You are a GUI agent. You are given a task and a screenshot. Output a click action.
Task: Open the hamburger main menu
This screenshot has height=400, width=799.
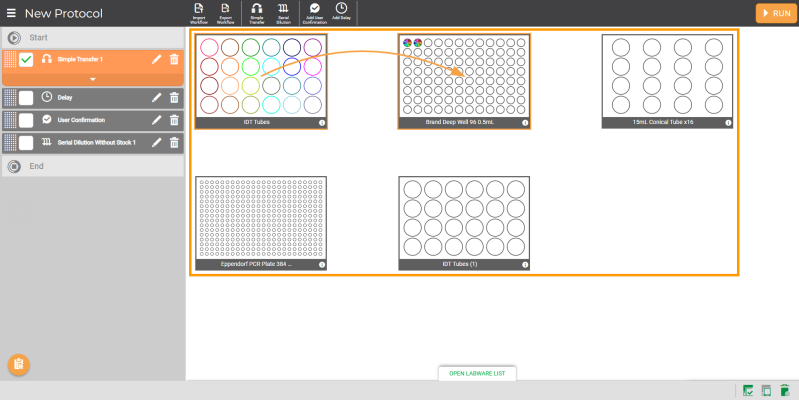coord(11,13)
